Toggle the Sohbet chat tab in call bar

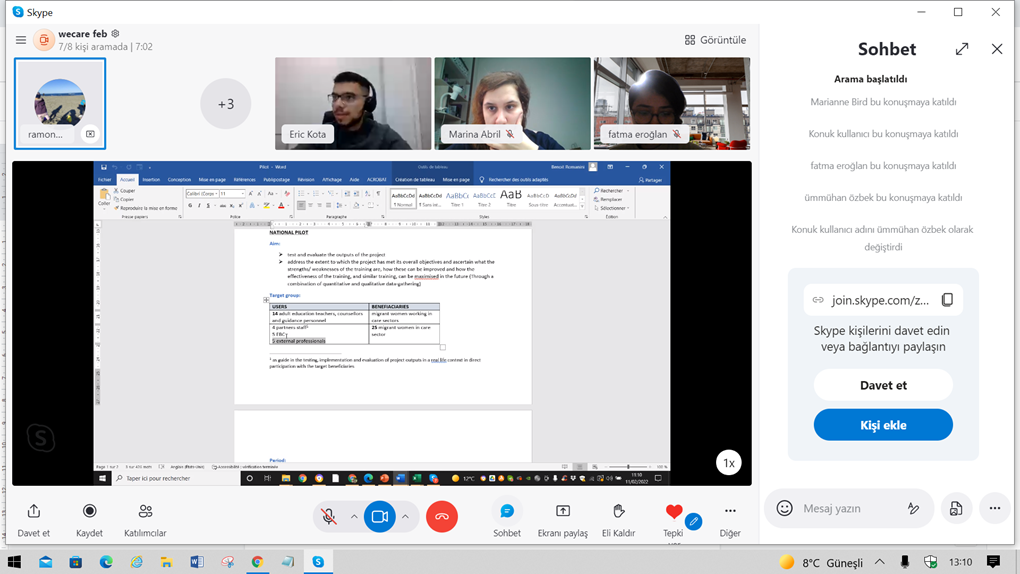pos(507,512)
